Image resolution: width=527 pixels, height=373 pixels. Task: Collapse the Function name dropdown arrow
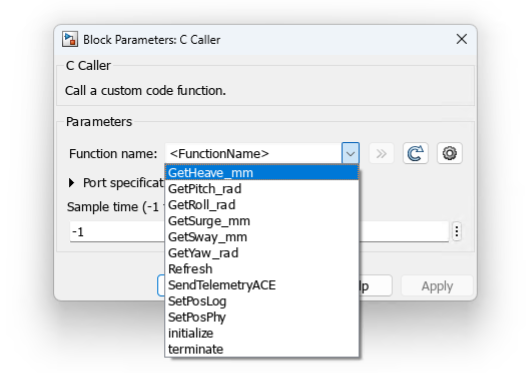click(x=351, y=154)
